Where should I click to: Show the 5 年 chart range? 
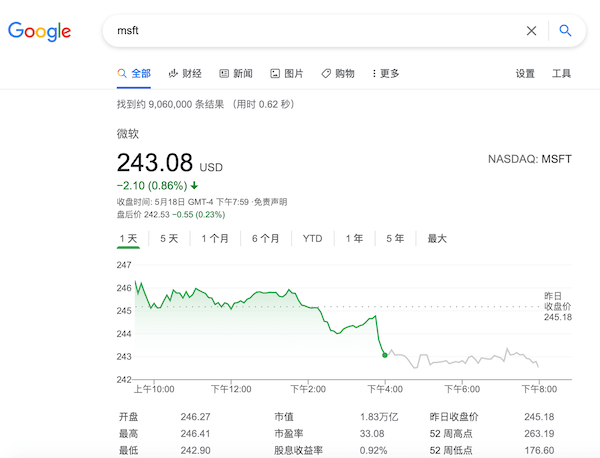point(395,238)
